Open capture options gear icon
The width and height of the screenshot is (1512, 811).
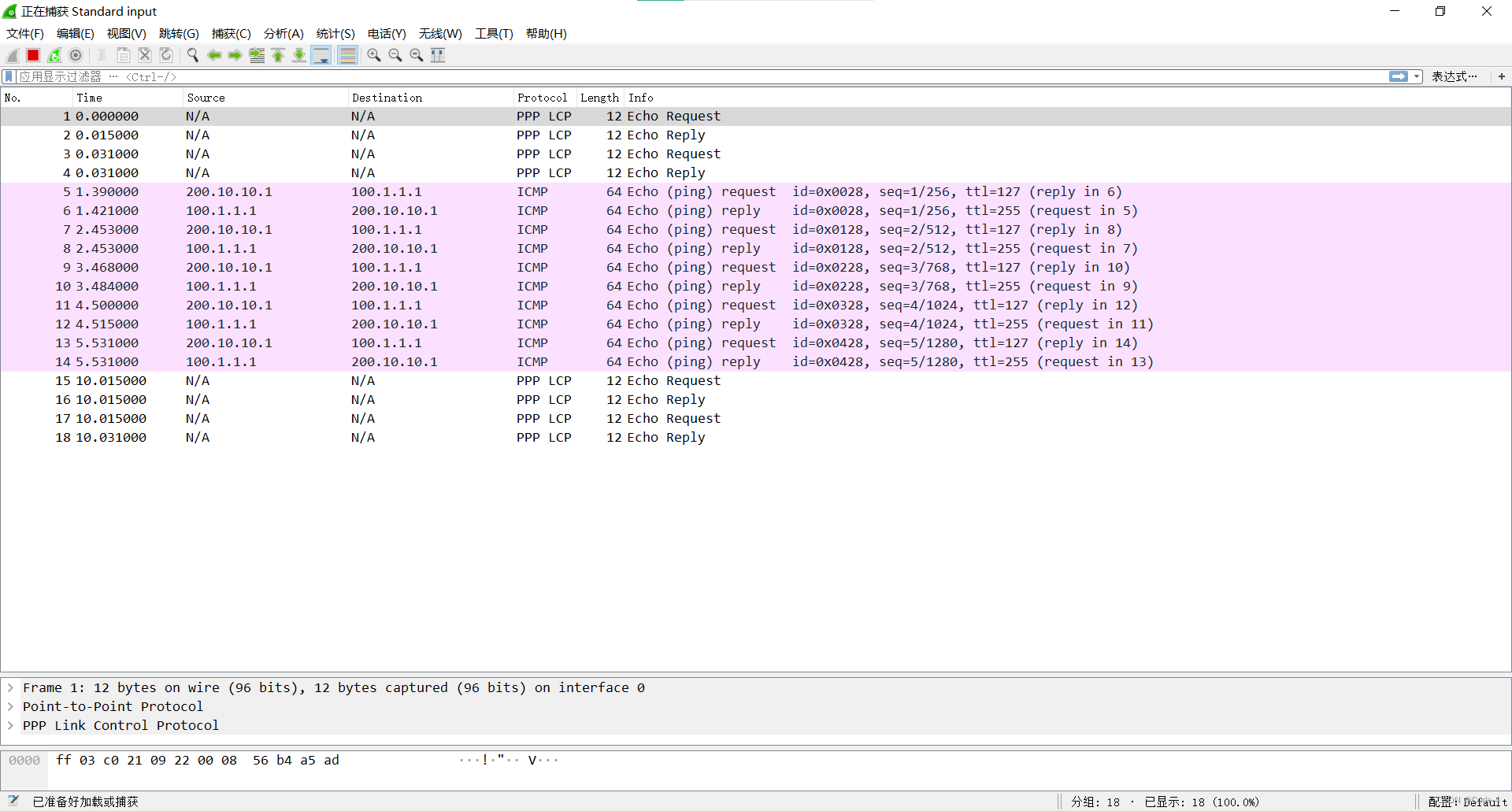click(x=76, y=55)
